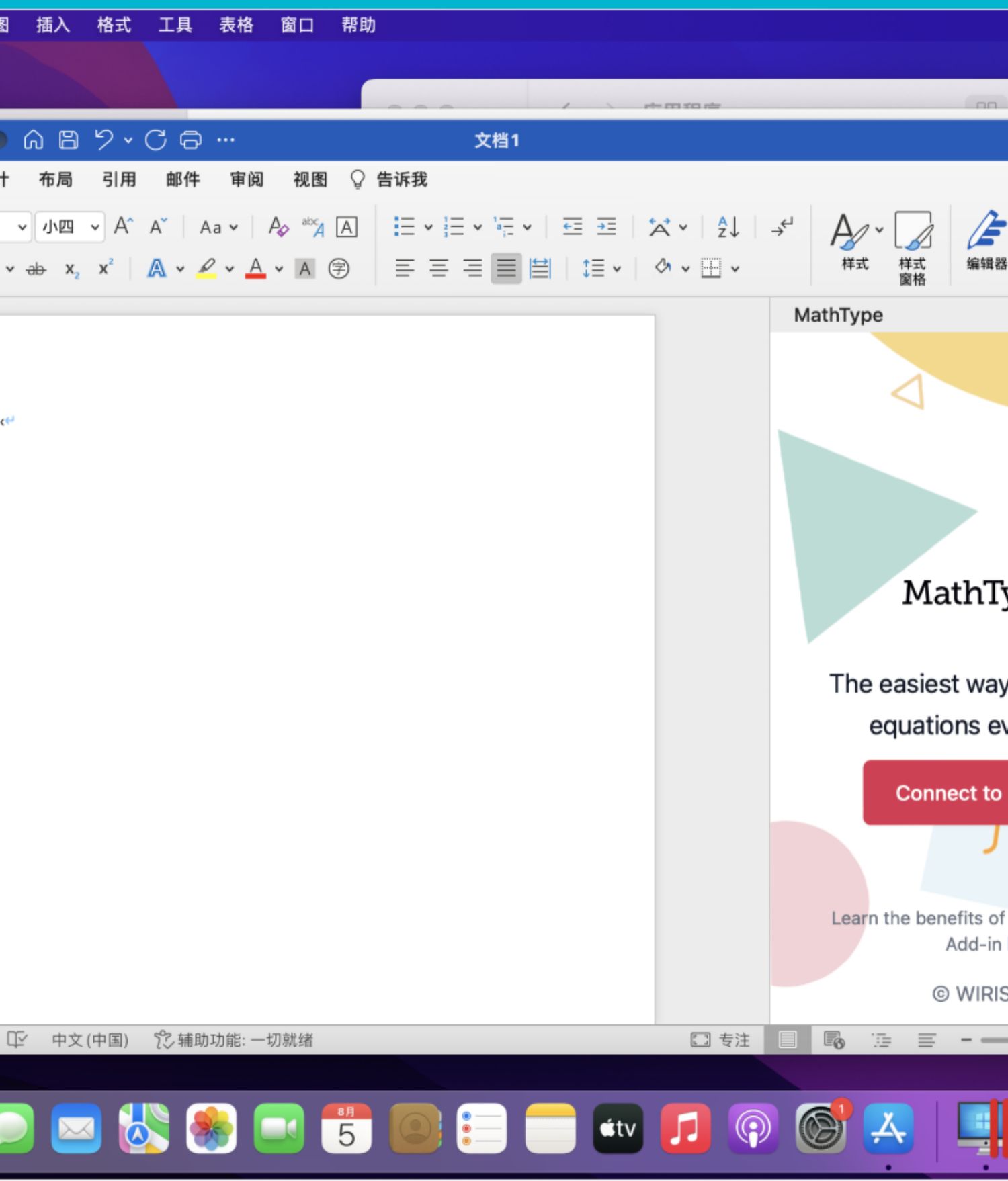This screenshot has width=1008, height=1181.
Task: Open the Music app in the Dock
Action: click(x=685, y=1128)
